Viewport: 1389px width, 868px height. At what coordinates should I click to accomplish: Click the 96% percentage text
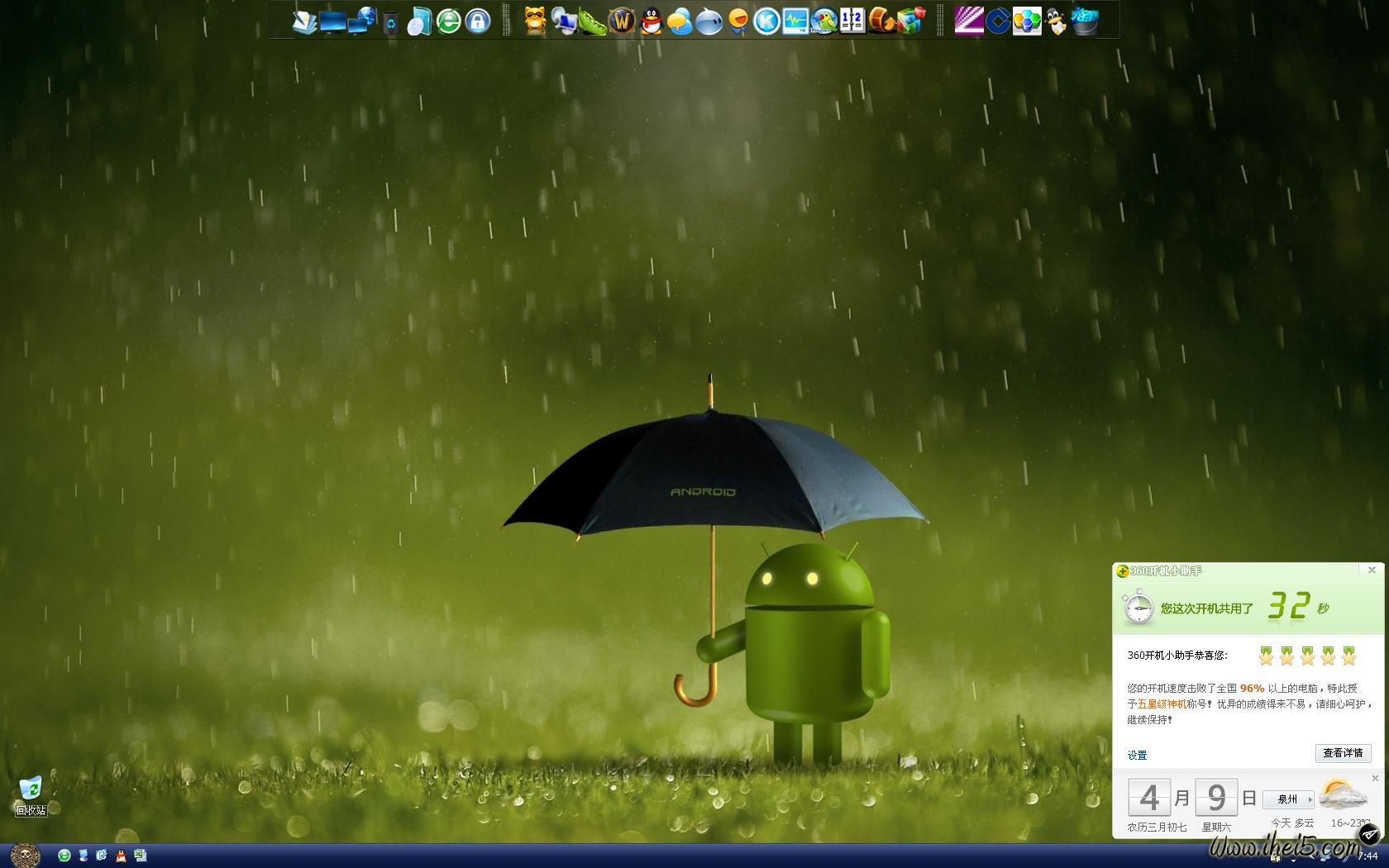pyautogui.click(x=1252, y=688)
